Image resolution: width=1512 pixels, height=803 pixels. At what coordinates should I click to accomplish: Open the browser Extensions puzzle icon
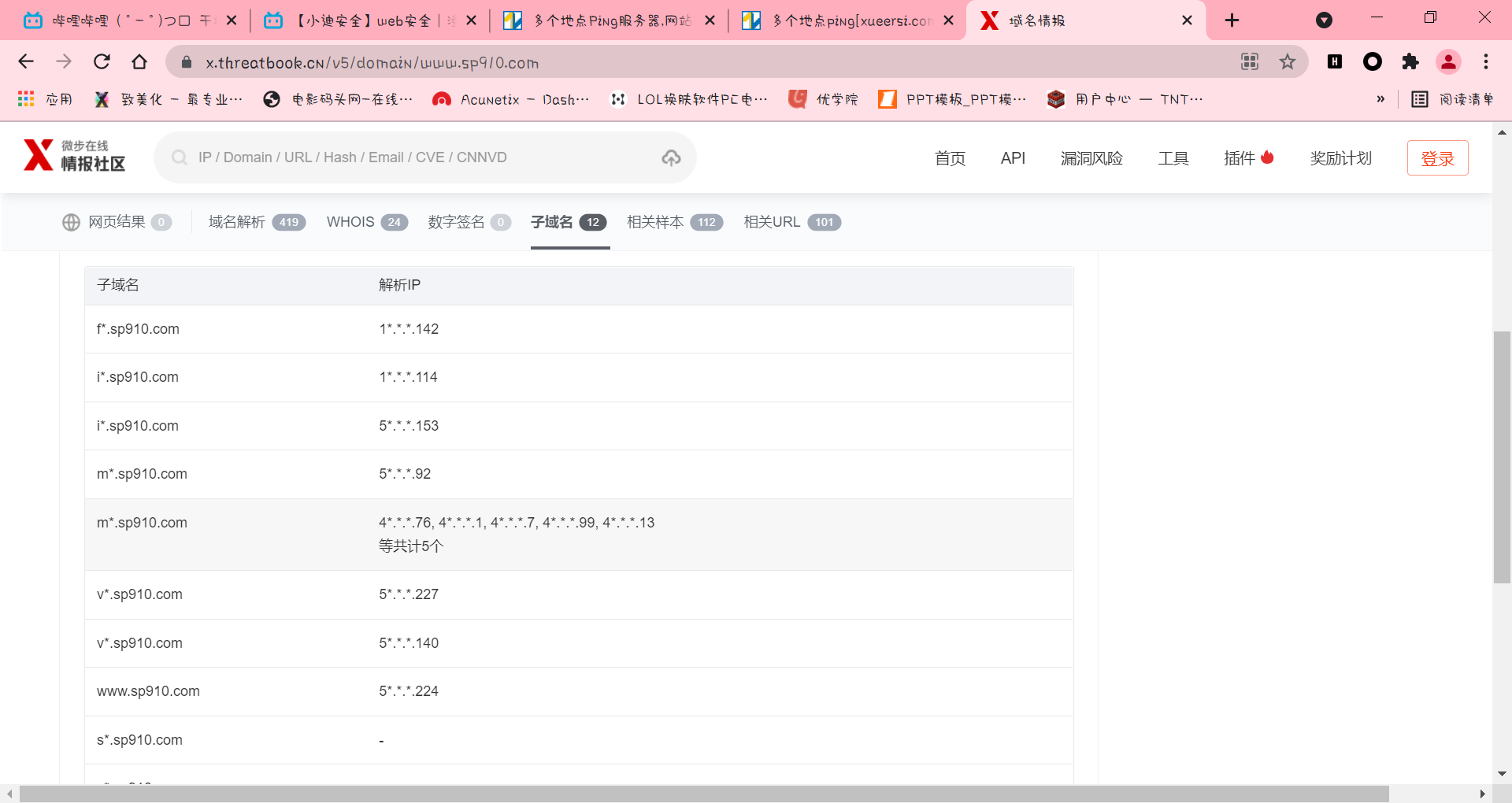[1410, 62]
